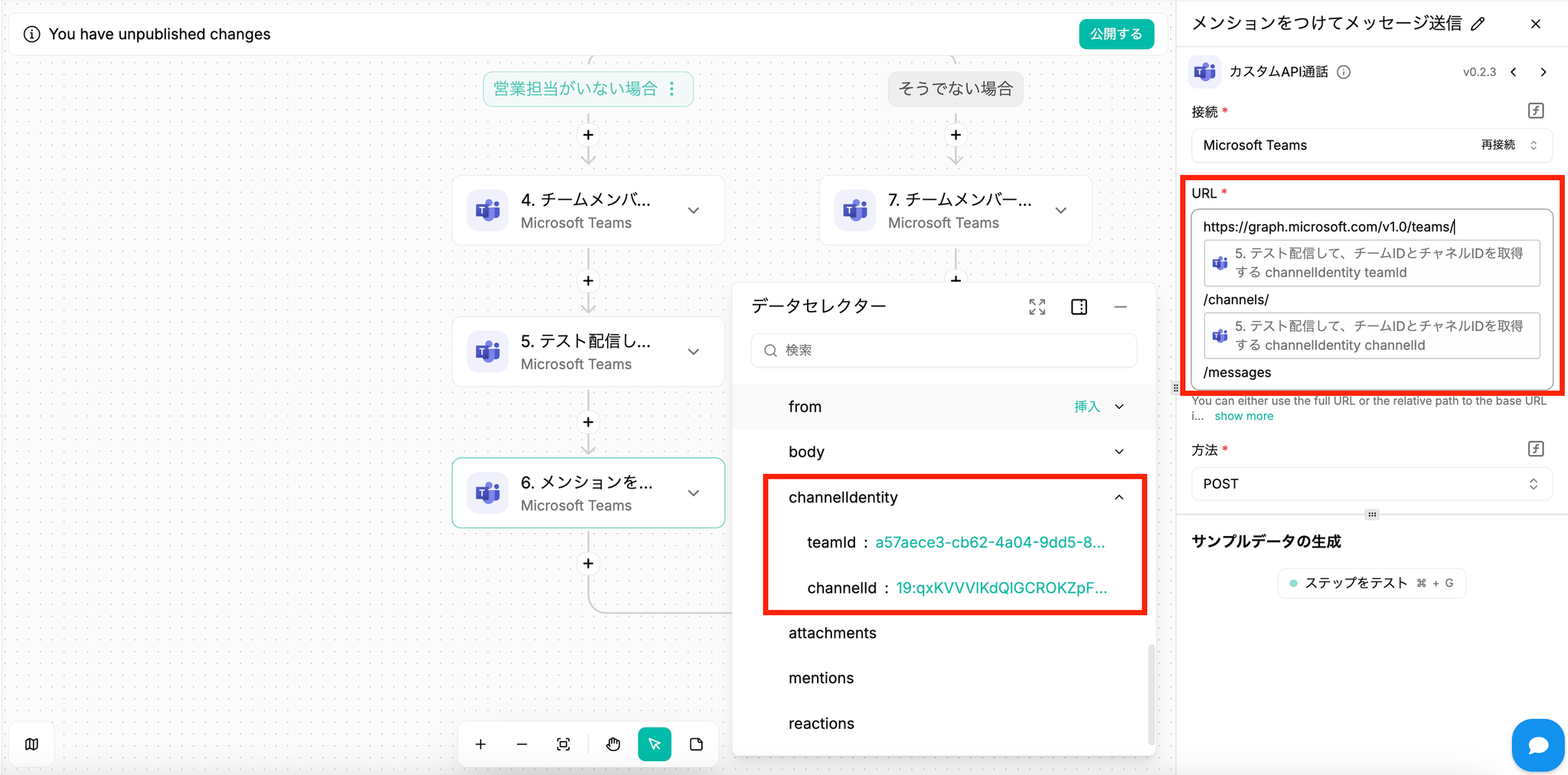
Task: Activate the pointer selection tool
Action: click(x=655, y=744)
